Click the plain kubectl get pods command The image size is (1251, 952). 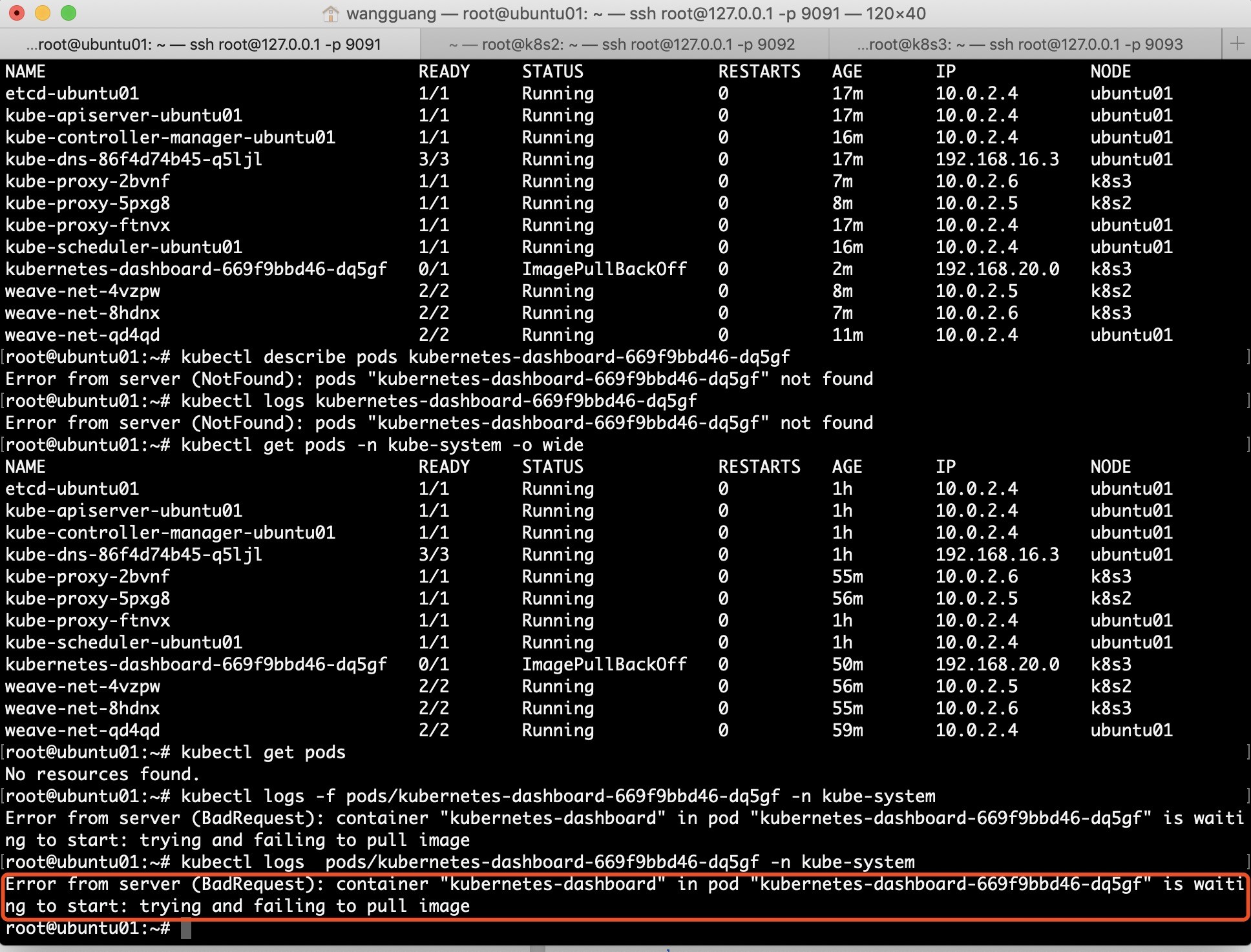pyautogui.click(x=263, y=752)
